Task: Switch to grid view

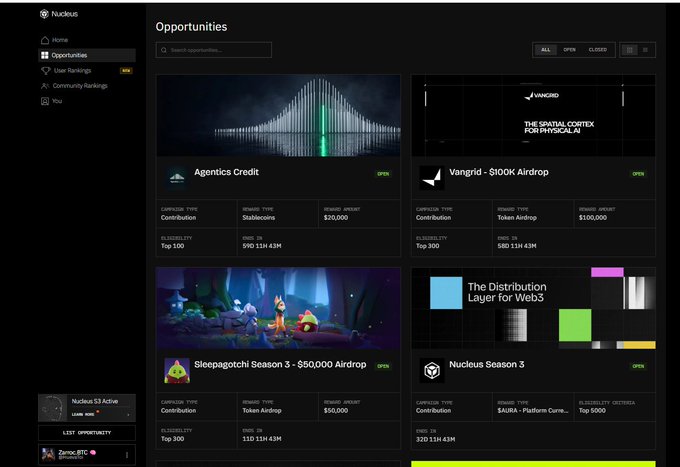Action: click(x=630, y=50)
